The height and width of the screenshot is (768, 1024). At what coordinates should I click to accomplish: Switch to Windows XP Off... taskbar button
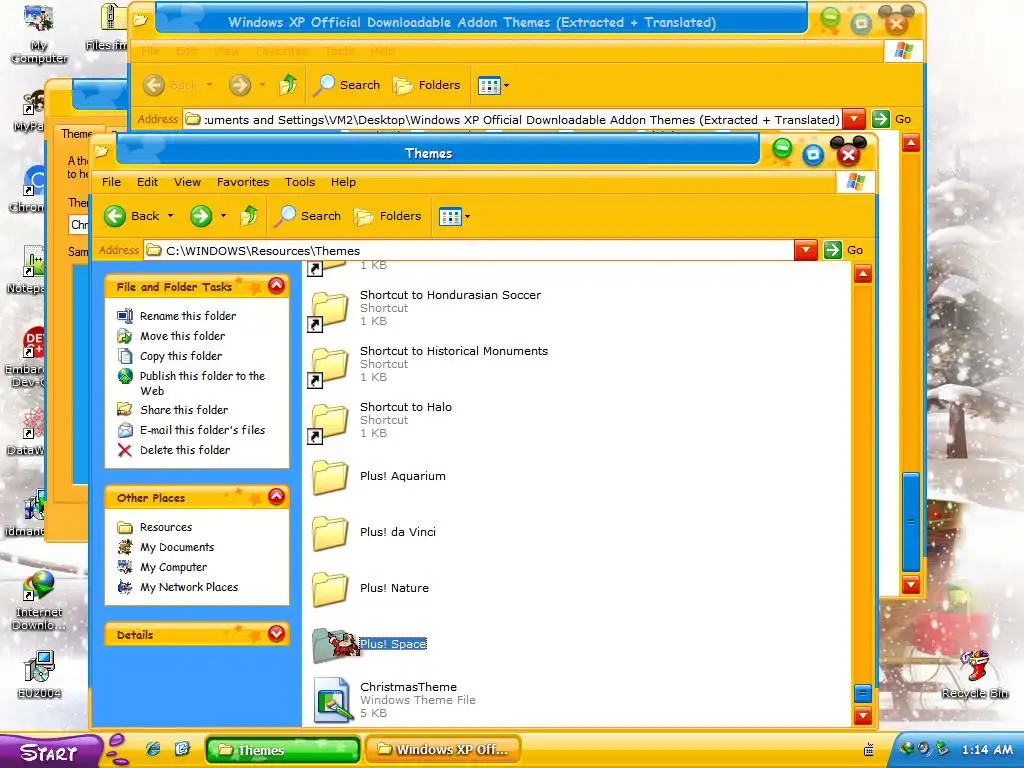(x=443, y=750)
